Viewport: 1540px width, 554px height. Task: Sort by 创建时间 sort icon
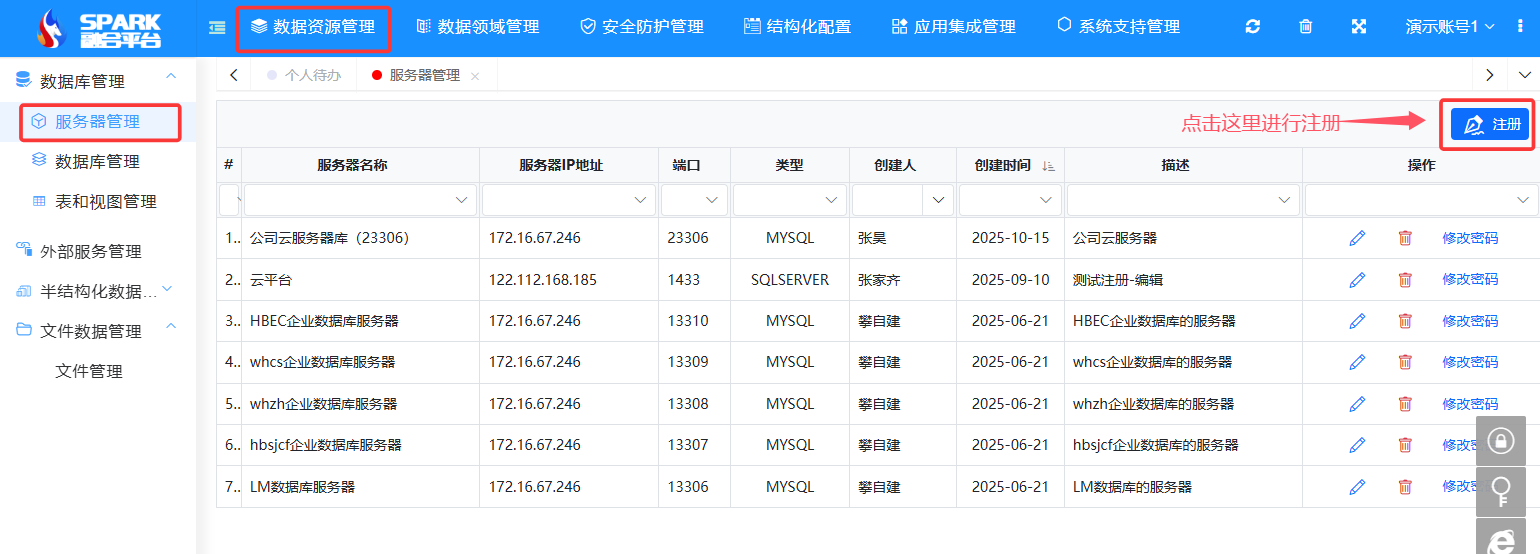click(1048, 166)
